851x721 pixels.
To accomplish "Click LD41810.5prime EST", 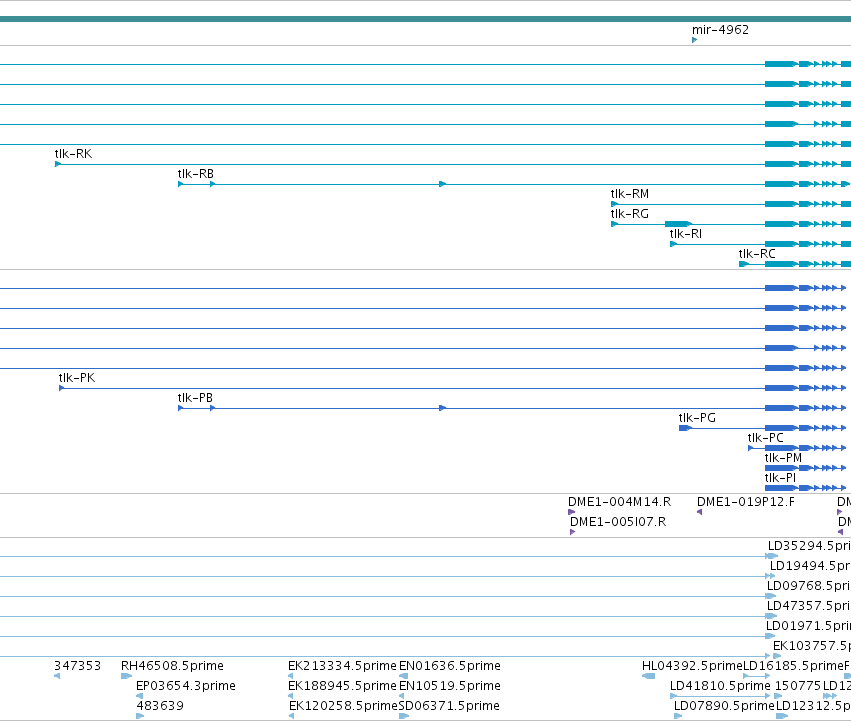I will pyautogui.click(x=720, y=686).
